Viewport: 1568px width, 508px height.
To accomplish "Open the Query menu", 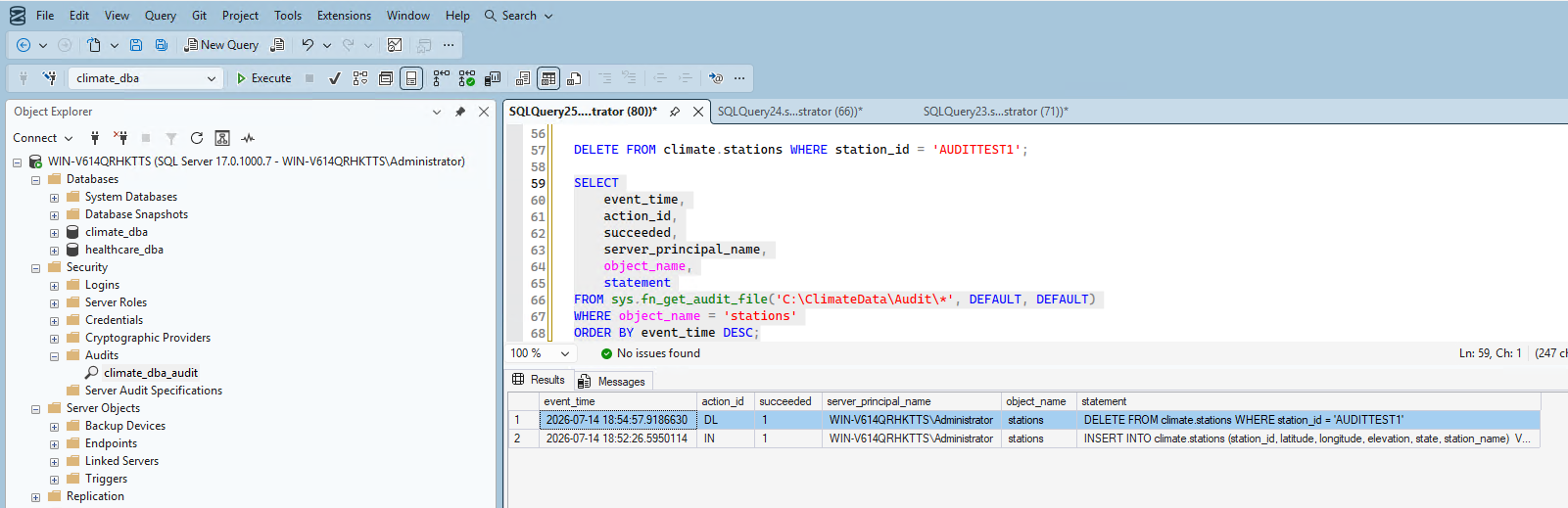I will (x=161, y=16).
